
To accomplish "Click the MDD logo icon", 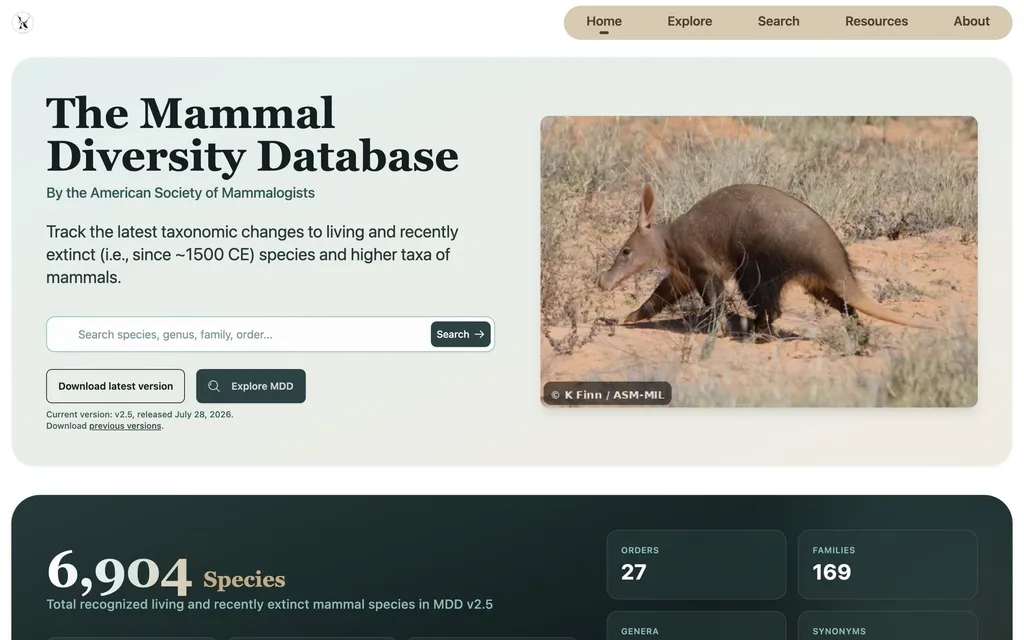I will click(x=23, y=23).
